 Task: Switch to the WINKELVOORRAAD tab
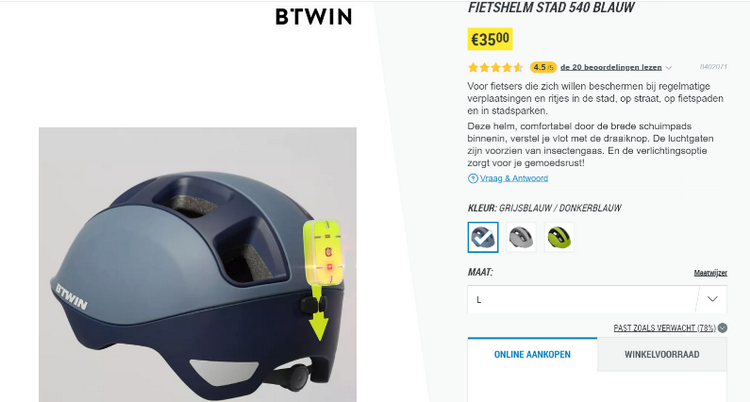coord(662,354)
